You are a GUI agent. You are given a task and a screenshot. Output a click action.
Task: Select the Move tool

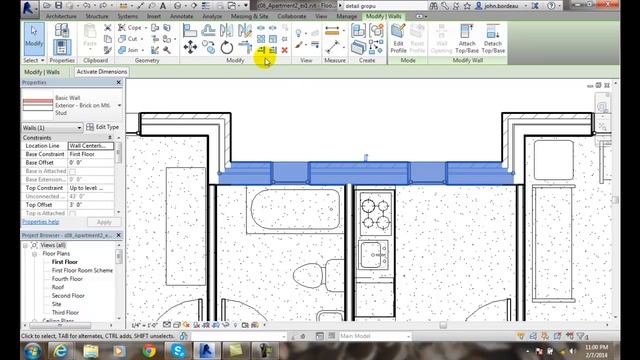[x=190, y=47]
